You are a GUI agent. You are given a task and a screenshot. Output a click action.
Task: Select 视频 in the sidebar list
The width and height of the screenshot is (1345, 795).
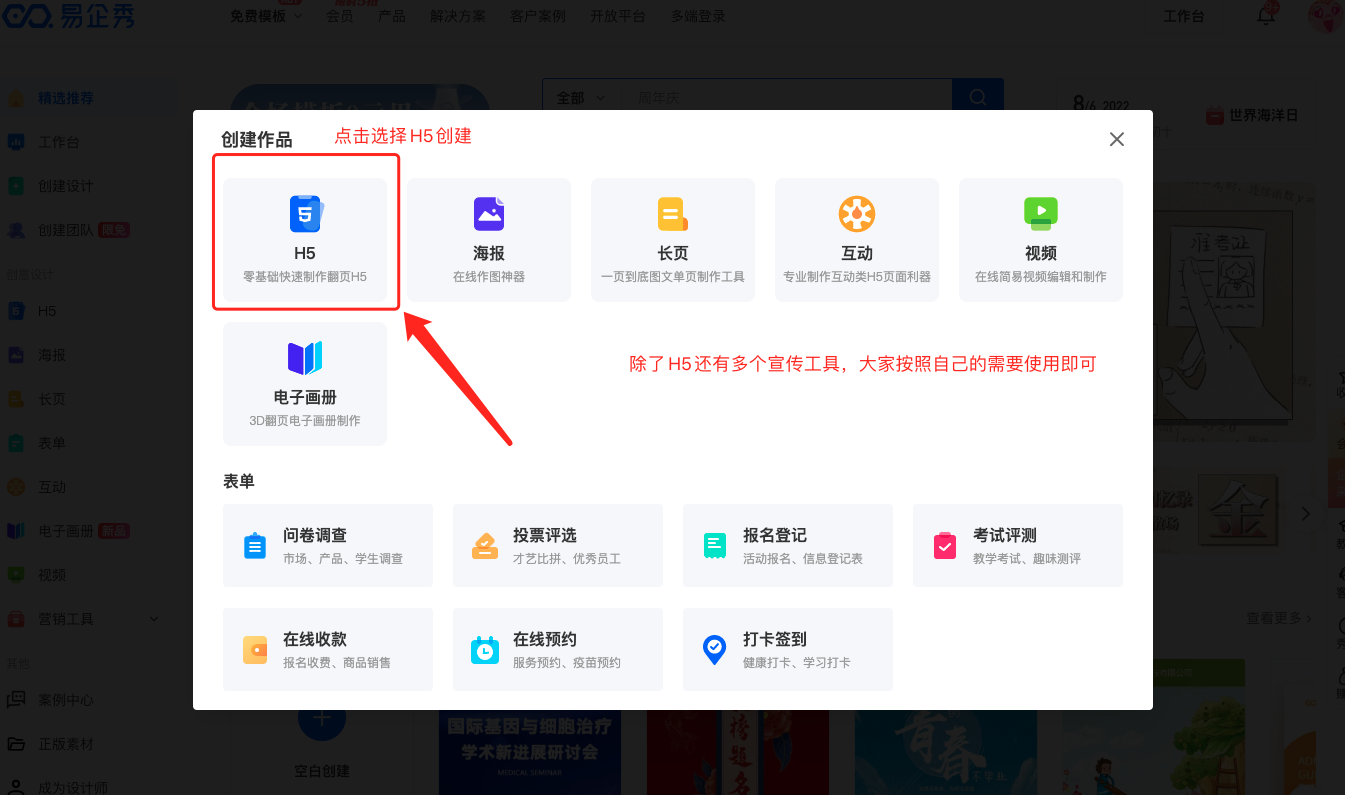pos(51,575)
